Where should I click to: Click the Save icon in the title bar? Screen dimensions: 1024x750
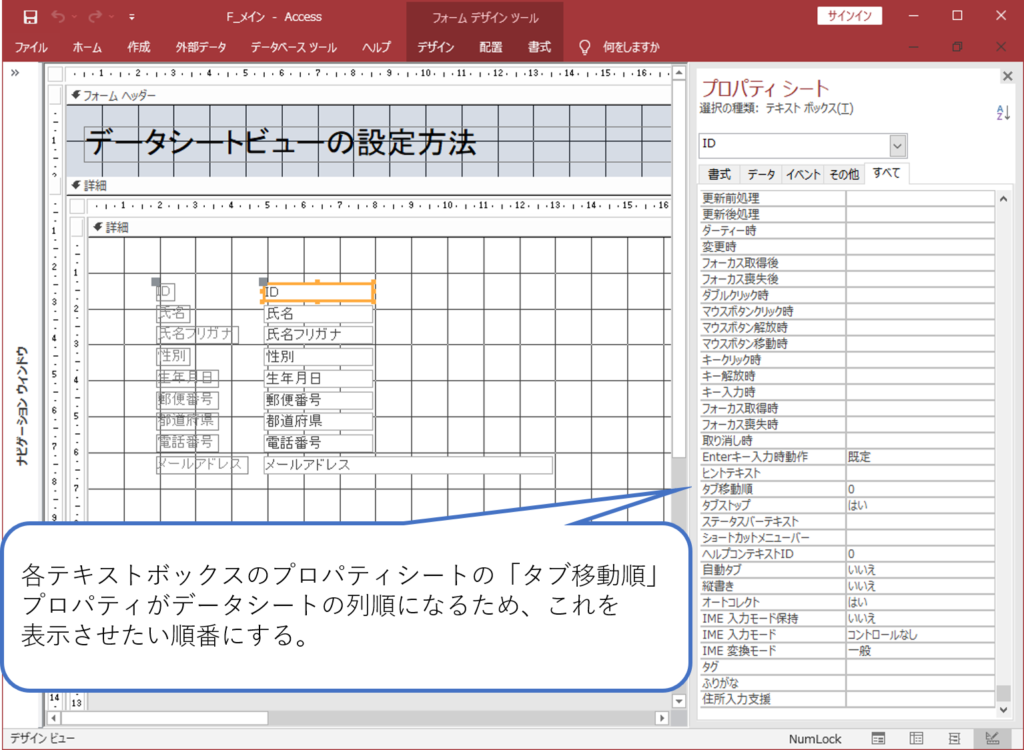[x=30, y=17]
